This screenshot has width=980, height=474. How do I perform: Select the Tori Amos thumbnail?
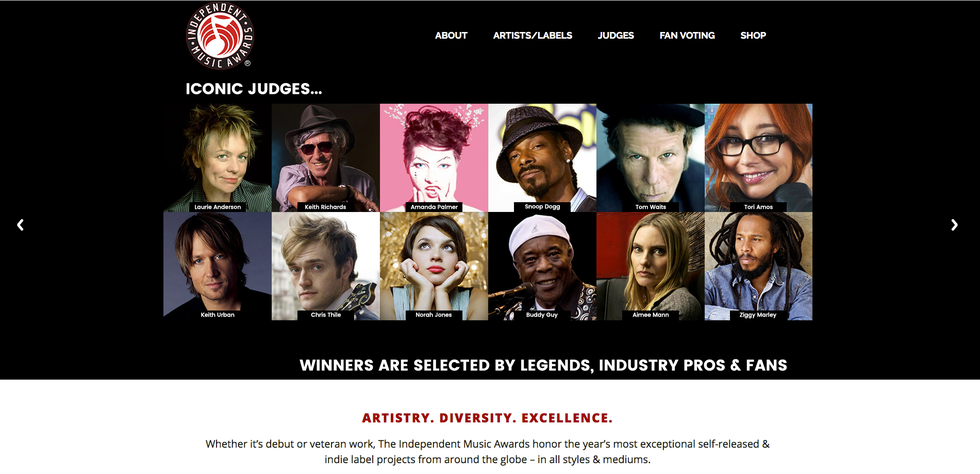tap(759, 158)
